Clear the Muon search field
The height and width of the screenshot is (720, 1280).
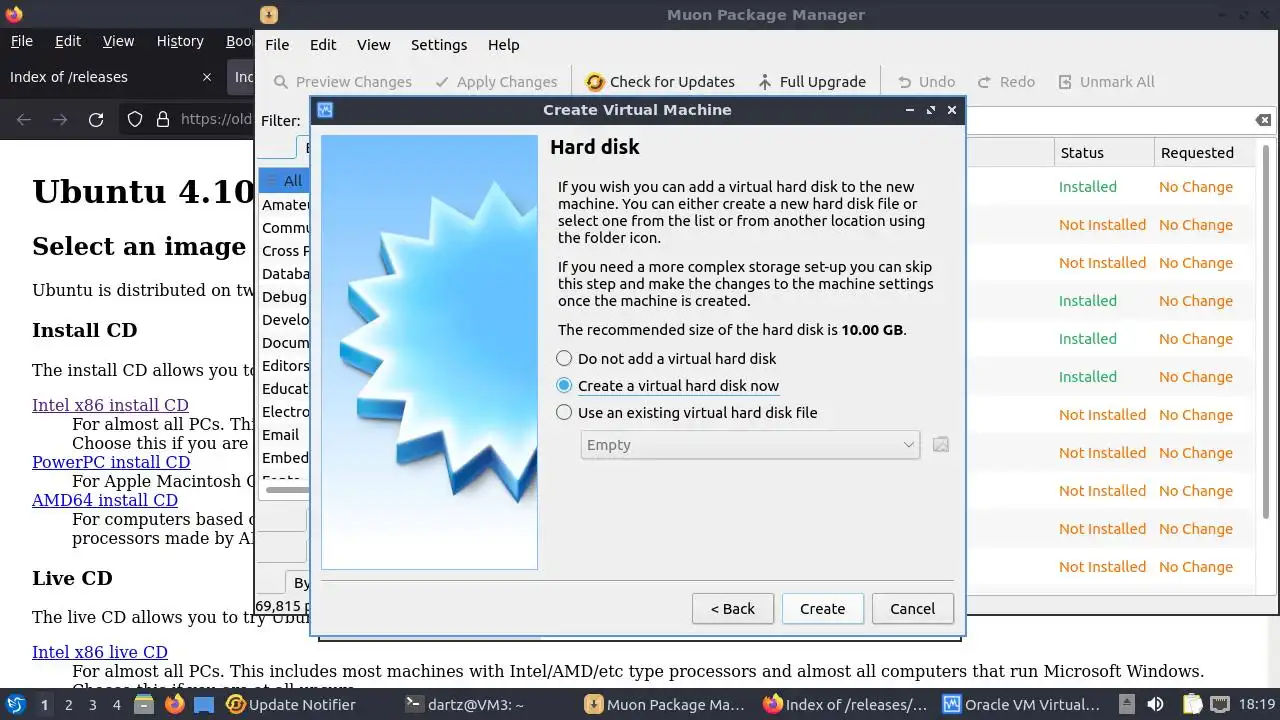[1264, 120]
